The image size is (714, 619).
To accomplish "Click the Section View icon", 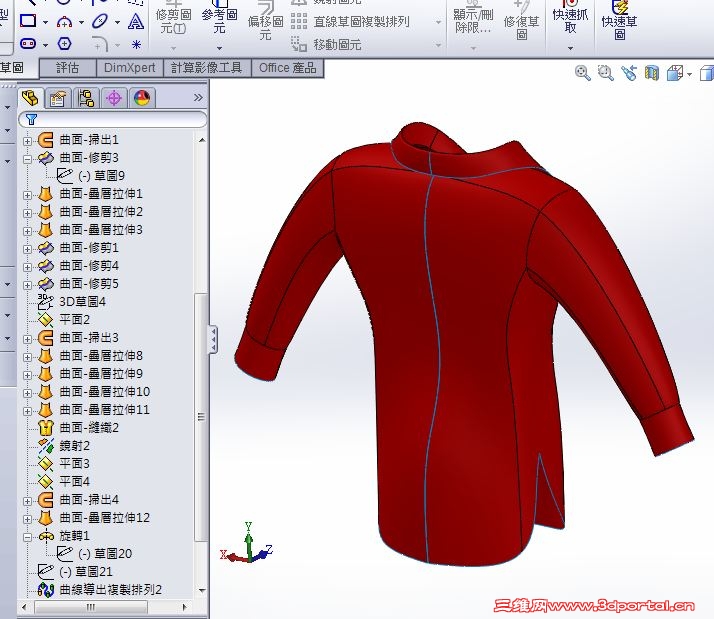I will coord(652,73).
